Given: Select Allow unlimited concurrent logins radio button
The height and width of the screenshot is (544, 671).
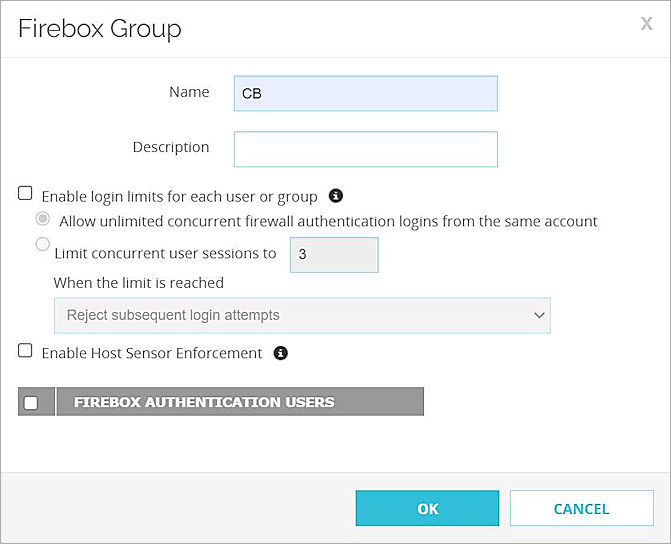Looking at the screenshot, I should [x=43, y=219].
